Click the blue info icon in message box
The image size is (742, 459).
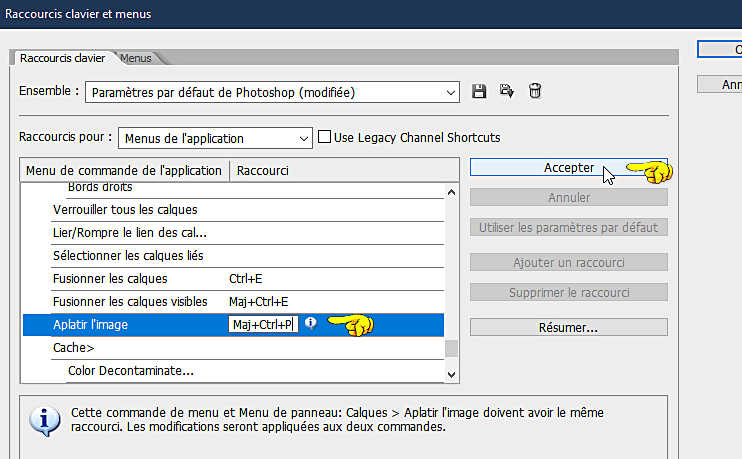[44, 421]
